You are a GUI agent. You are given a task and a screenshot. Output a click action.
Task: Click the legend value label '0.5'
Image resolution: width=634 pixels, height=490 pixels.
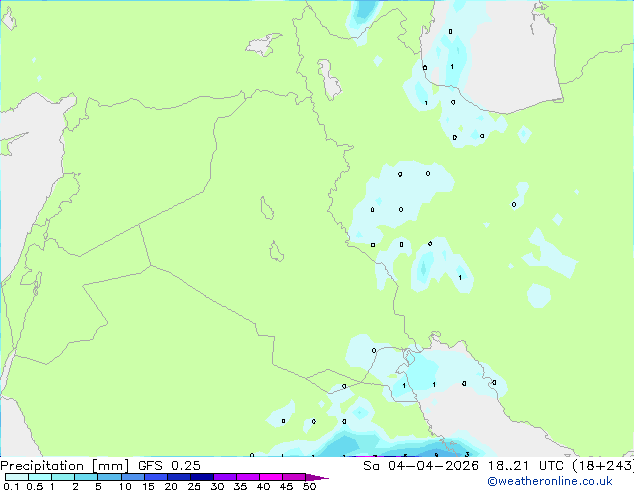[34, 486]
